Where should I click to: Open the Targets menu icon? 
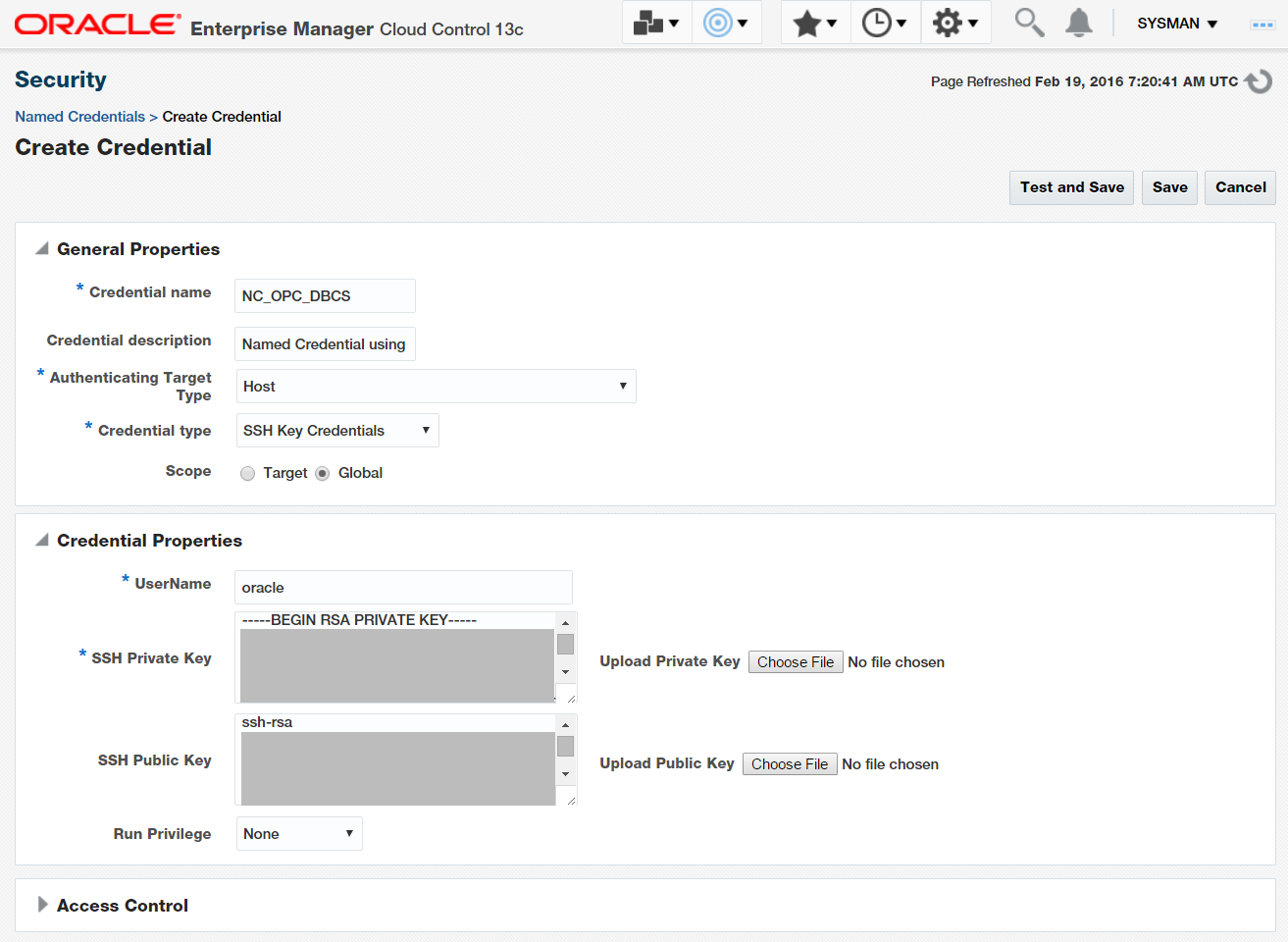click(726, 23)
